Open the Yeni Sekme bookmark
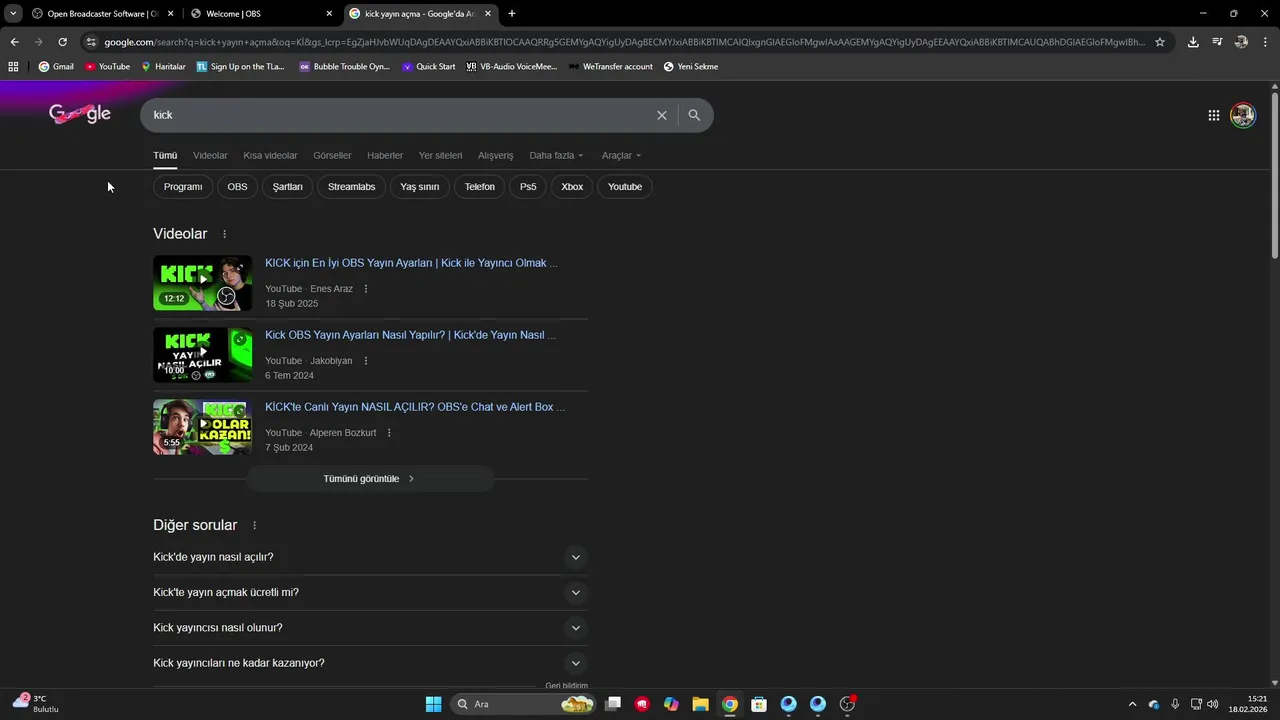1280x720 pixels. coord(691,66)
